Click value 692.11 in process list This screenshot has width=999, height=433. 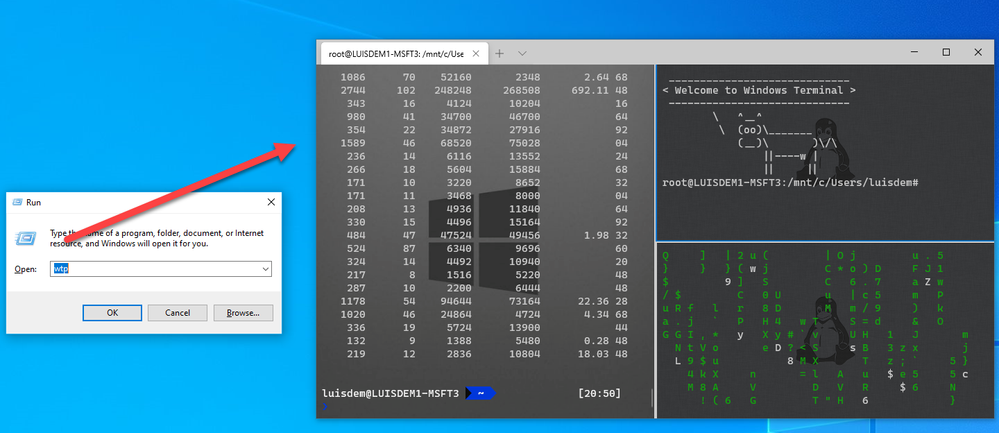tap(591, 90)
